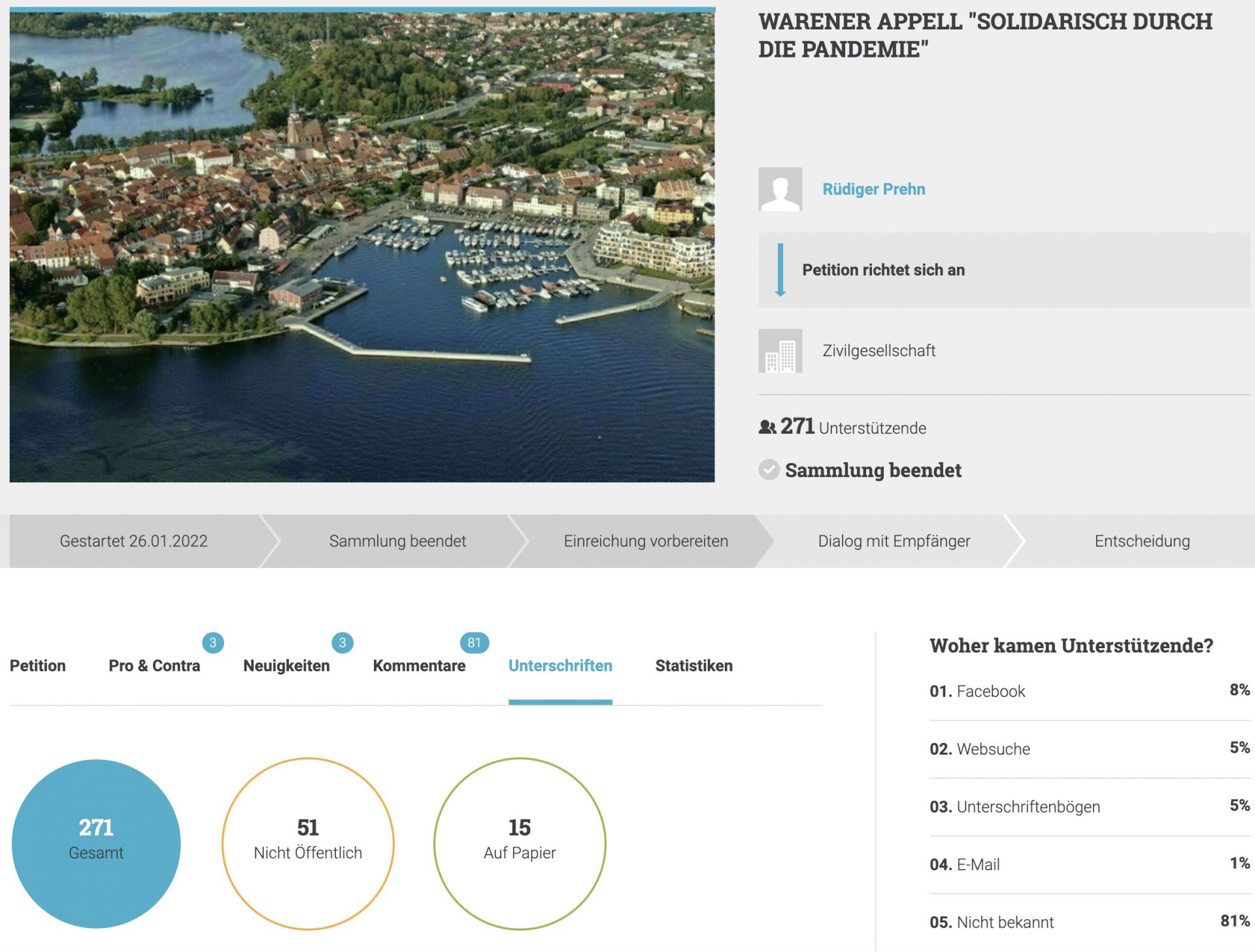Open the Kommentare tab

tap(419, 666)
